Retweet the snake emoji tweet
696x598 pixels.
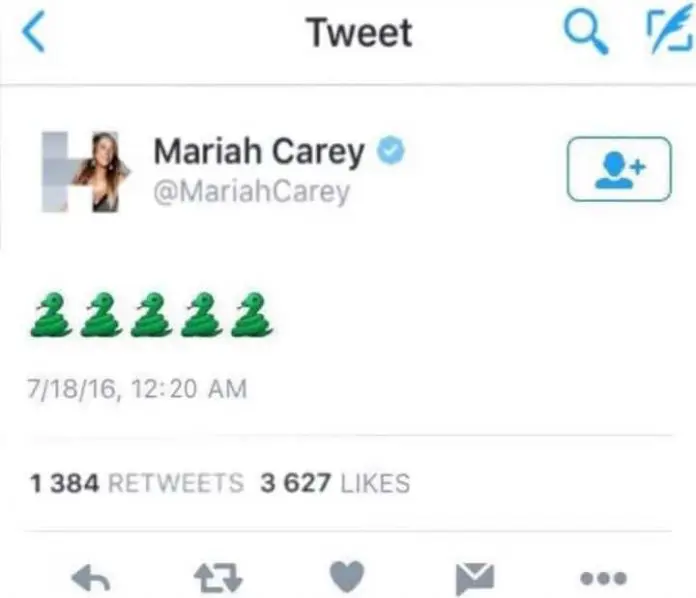pyautogui.click(x=218, y=578)
